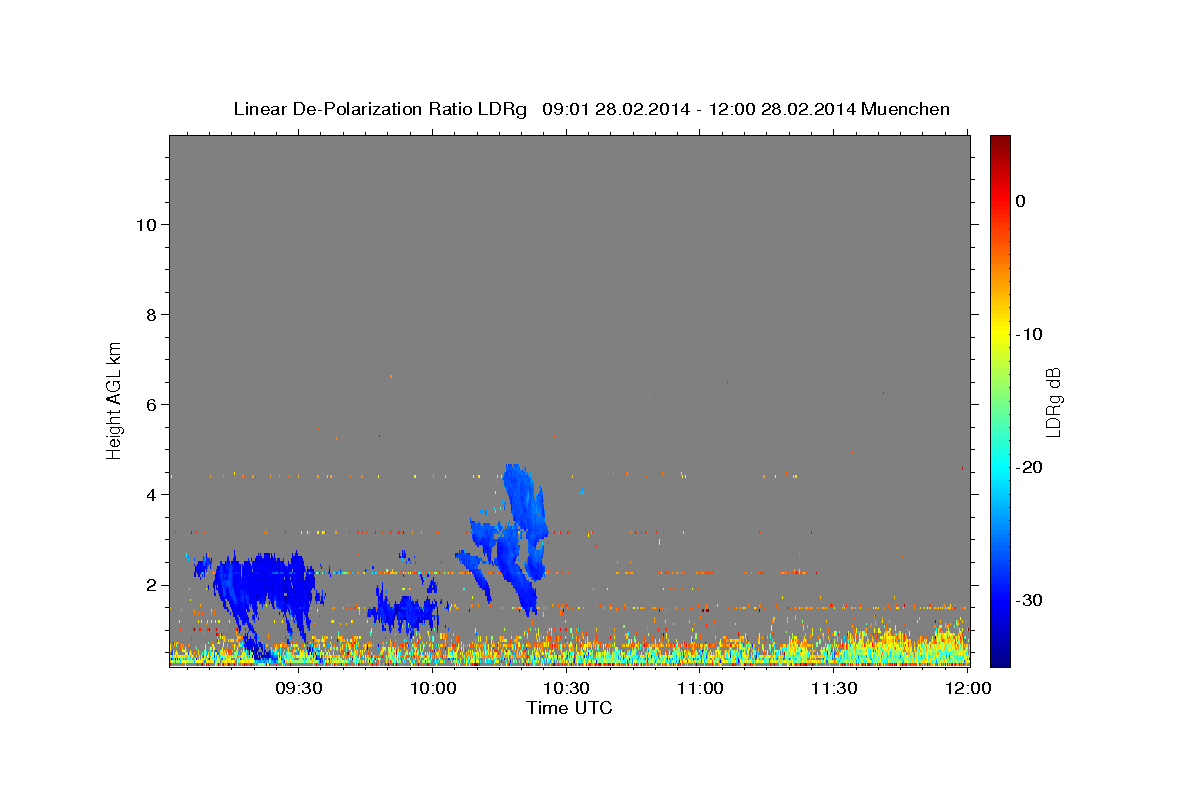Click the 'Height AGL km' axis label
The height and width of the screenshot is (800, 1200).
pos(114,400)
